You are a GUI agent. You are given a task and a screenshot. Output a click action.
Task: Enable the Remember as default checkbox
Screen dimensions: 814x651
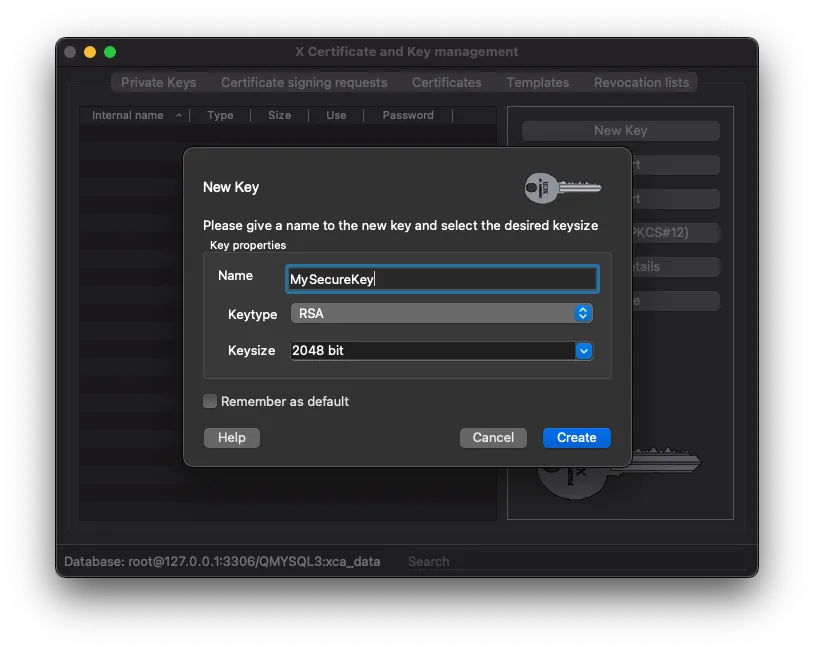coord(211,401)
